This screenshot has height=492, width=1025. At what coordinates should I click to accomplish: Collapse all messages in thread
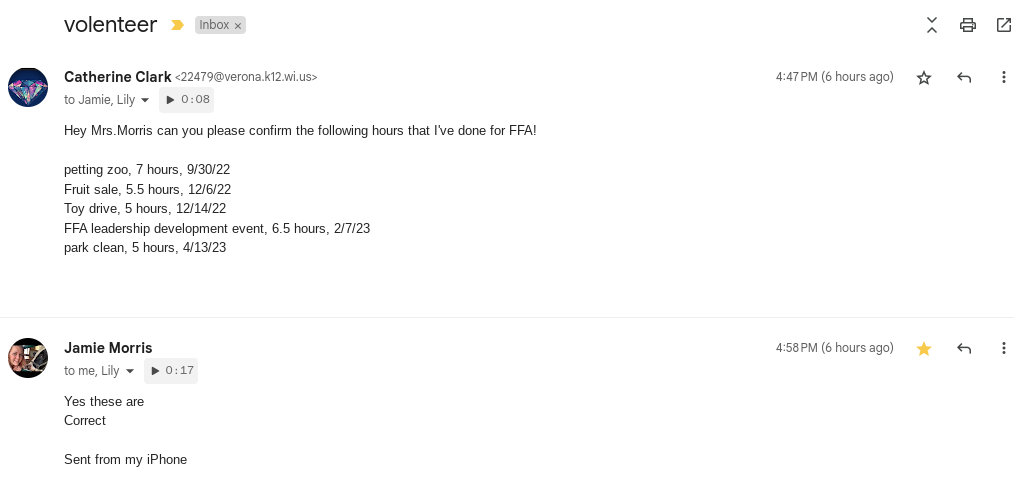click(x=932, y=26)
